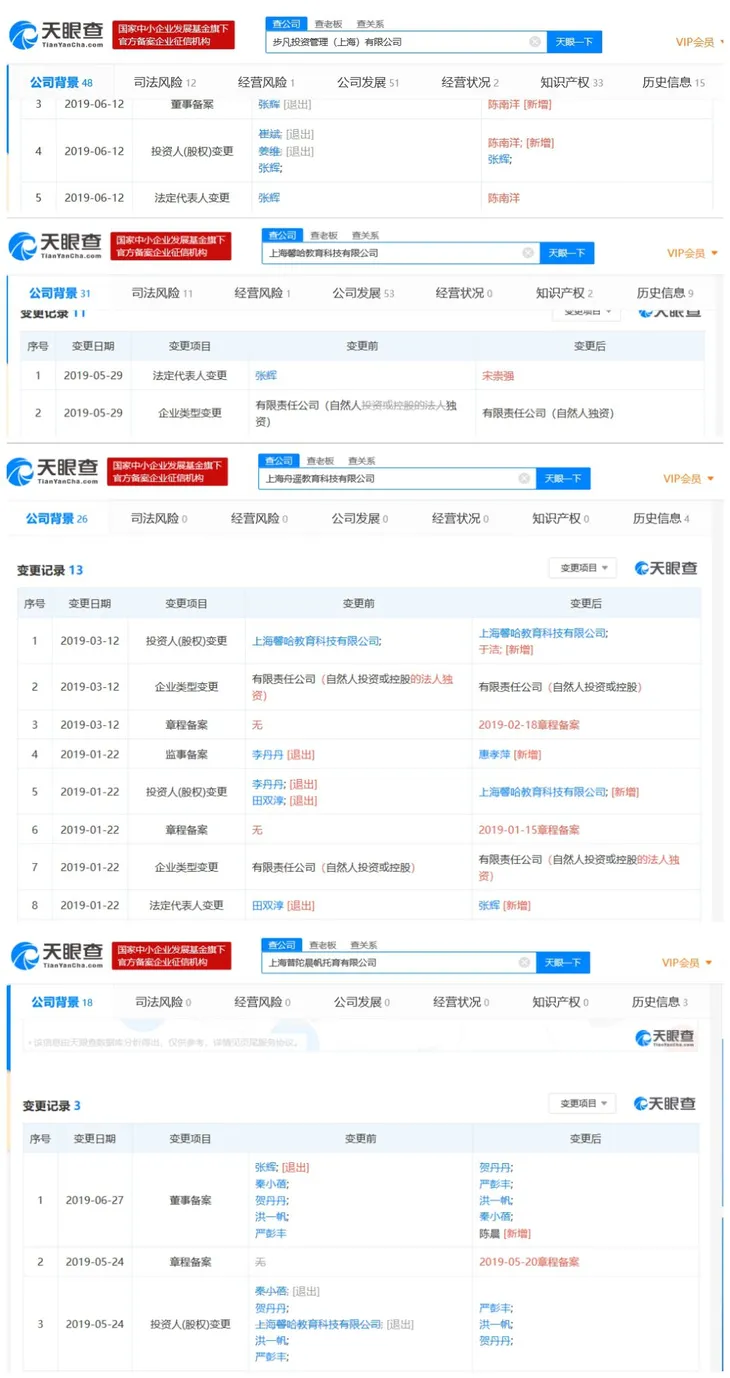Click 天眼一下 to search 上海馨哈教育科技有限公司
The image size is (730, 1378).
[567, 253]
